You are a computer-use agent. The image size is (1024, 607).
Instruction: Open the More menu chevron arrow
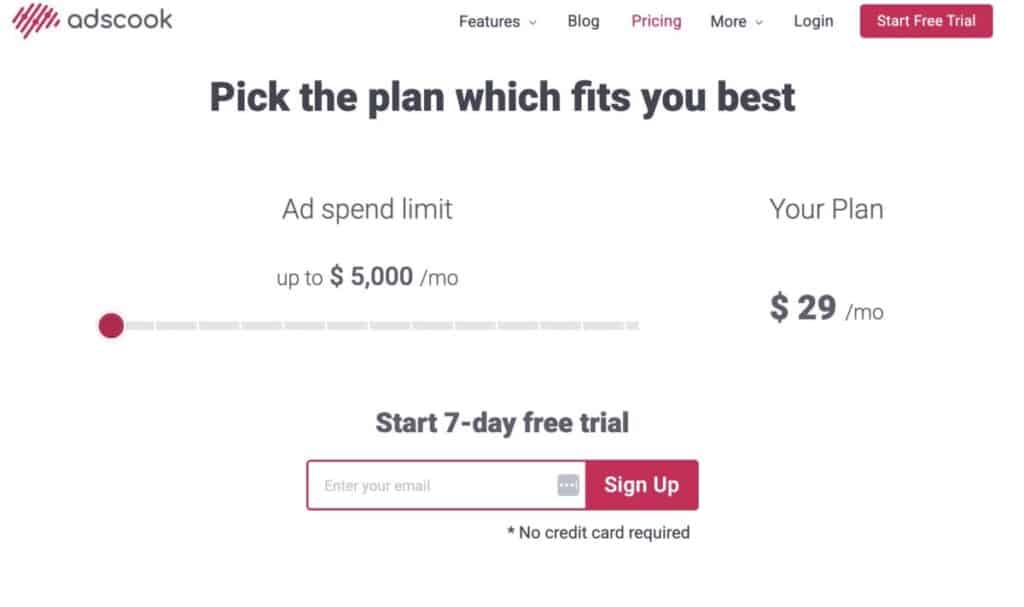pos(758,22)
